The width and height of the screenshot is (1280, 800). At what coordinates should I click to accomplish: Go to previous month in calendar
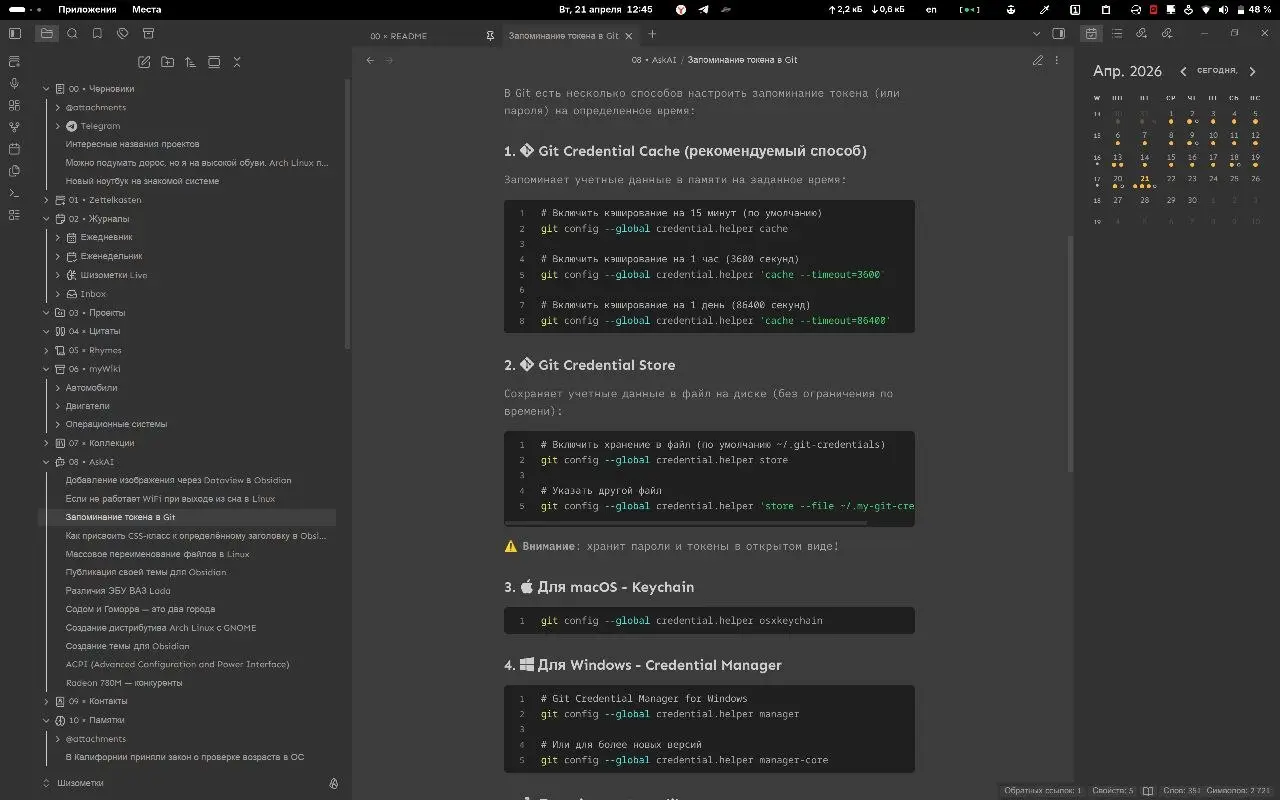1183,71
